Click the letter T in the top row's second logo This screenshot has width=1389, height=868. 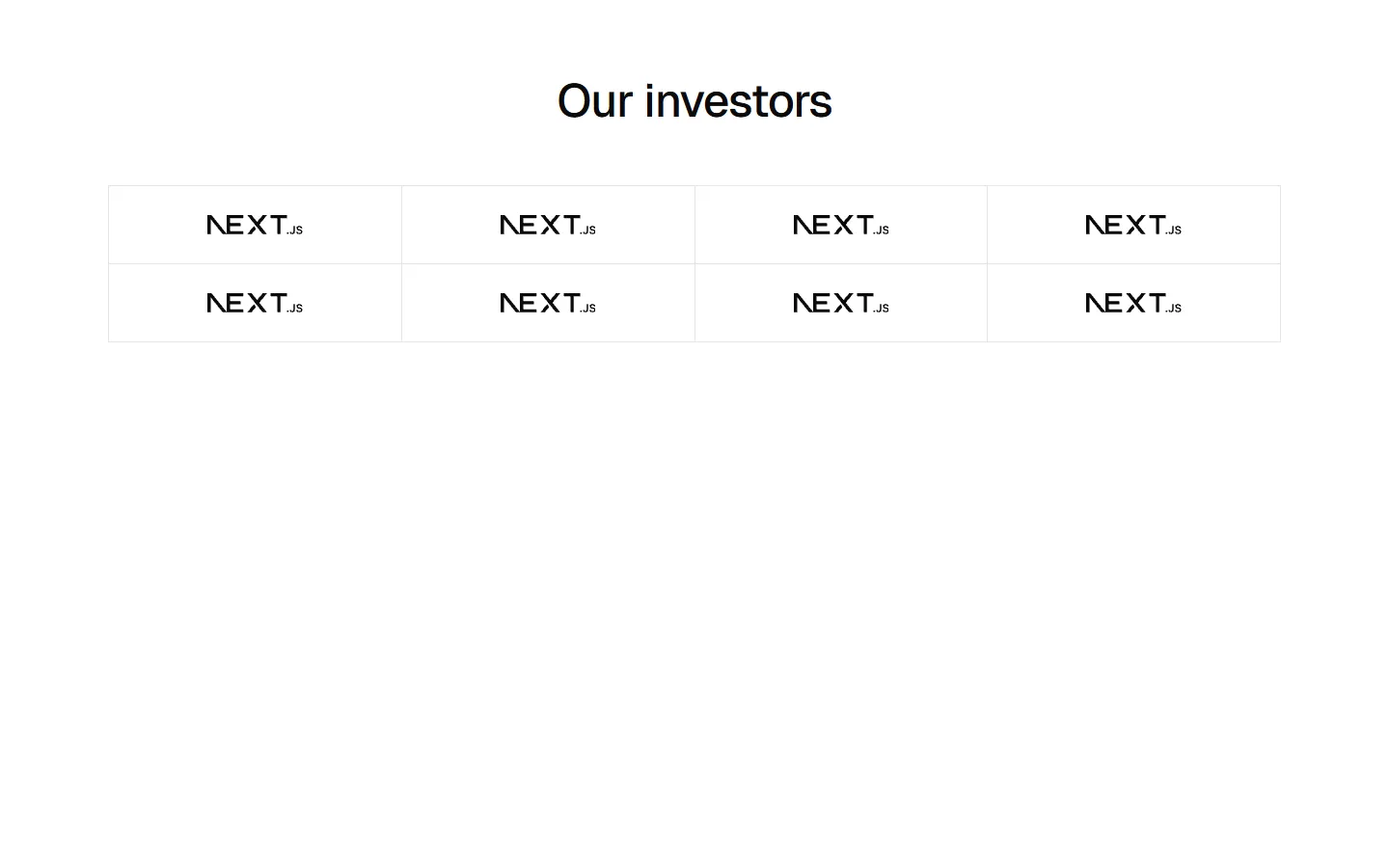click(x=570, y=225)
